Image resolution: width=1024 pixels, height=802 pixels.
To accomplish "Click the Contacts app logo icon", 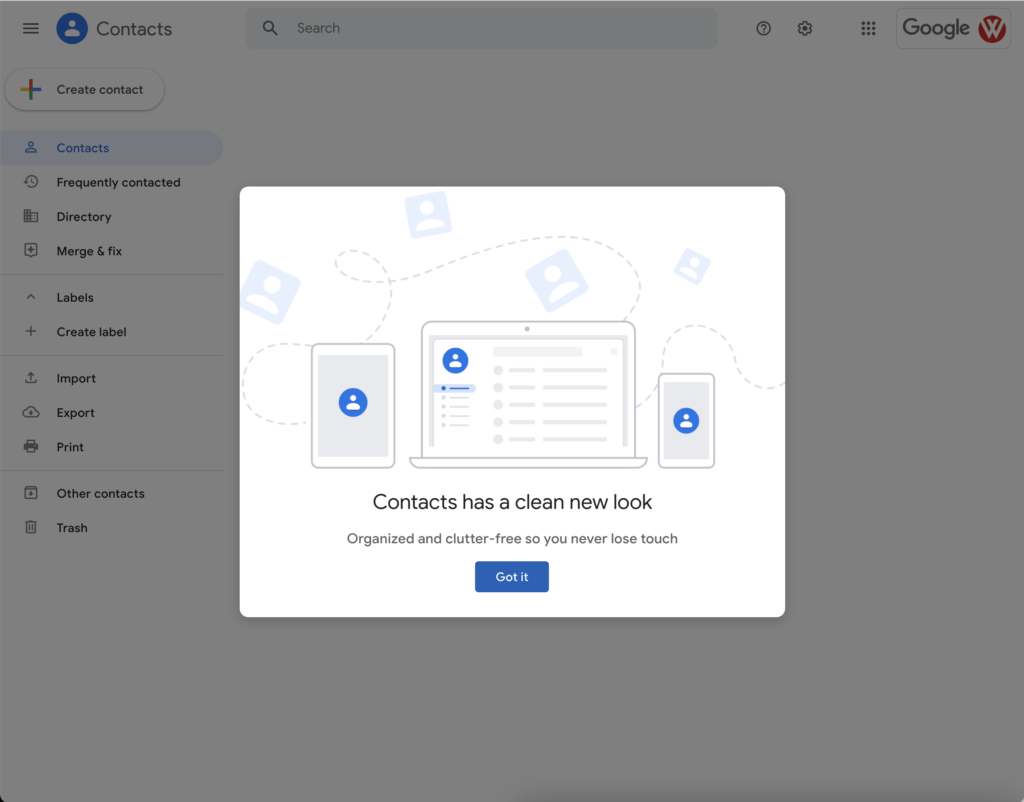I will pyautogui.click(x=72, y=28).
